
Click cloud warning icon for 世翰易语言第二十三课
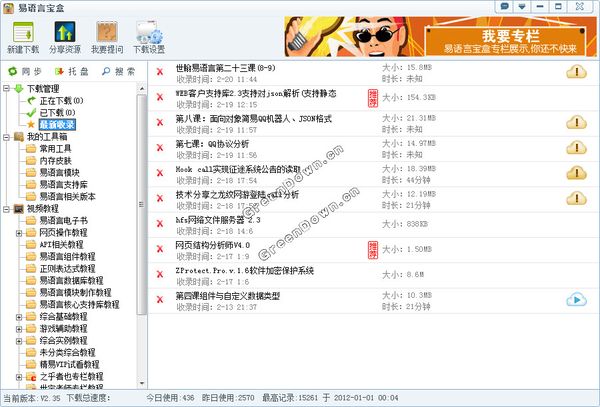[576, 72]
